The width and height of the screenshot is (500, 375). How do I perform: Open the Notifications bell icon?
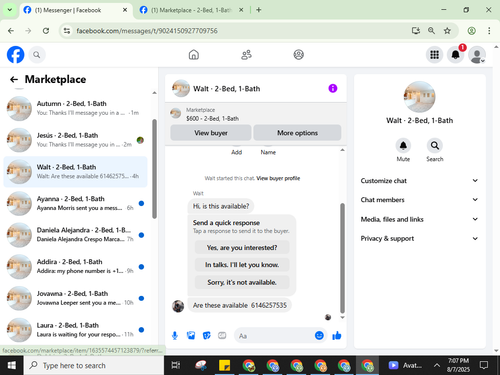click(455, 55)
